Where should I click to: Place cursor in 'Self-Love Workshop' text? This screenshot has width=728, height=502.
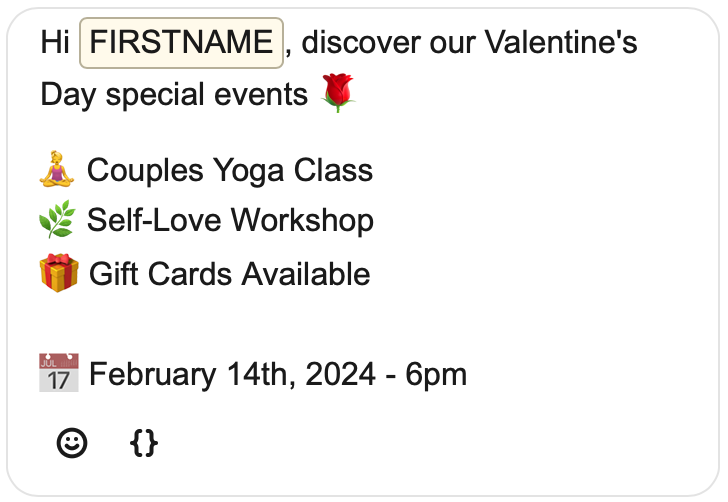tap(230, 220)
